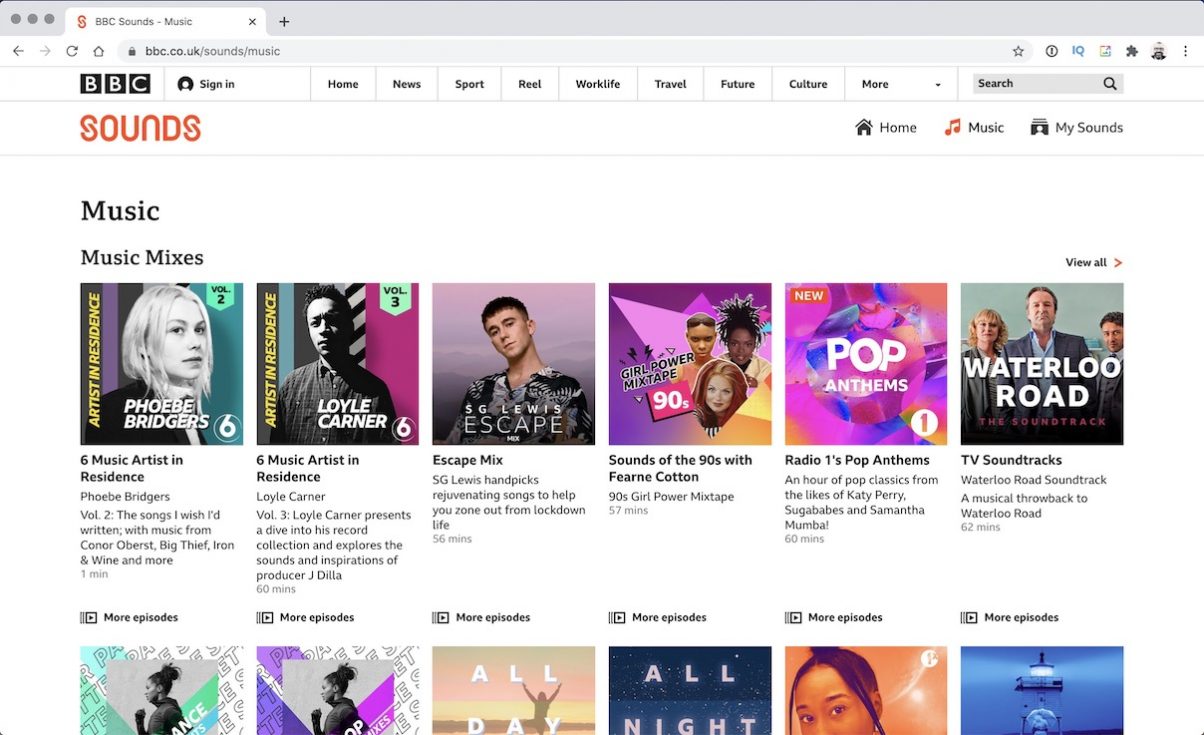The width and height of the screenshot is (1204, 735).
Task: Expand the More navigation dropdown
Action: click(x=898, y=84)
